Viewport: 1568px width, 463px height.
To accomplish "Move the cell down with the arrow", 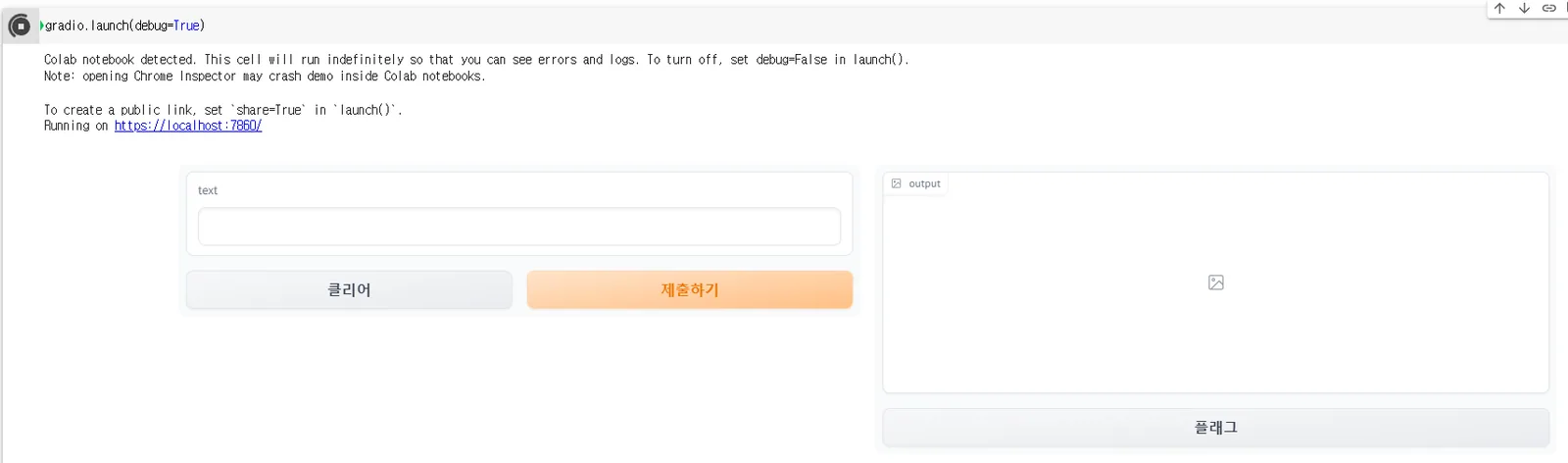I will [1524, 8].
